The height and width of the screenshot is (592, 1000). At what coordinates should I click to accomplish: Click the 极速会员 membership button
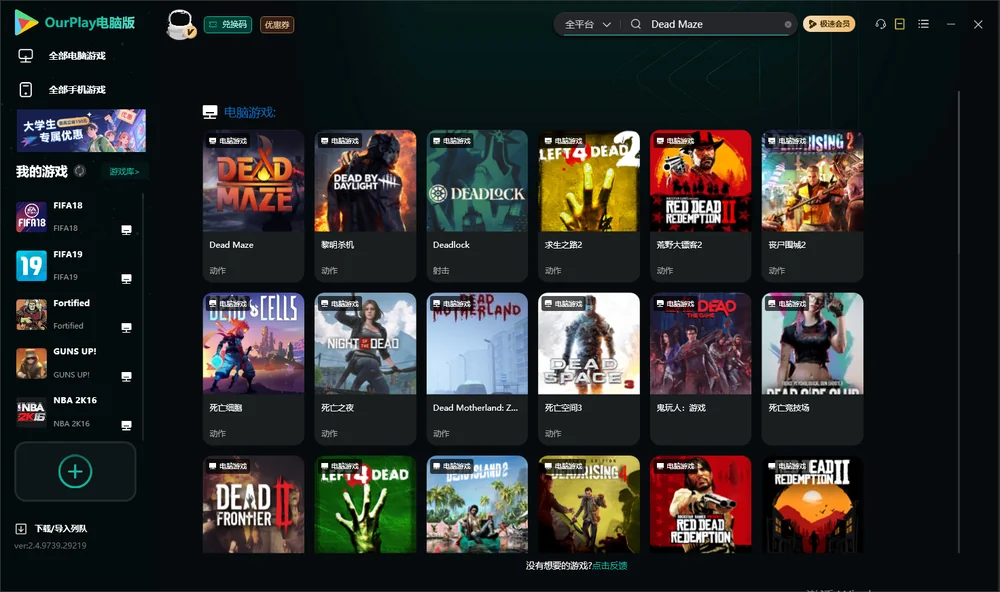tap(829, 24)
